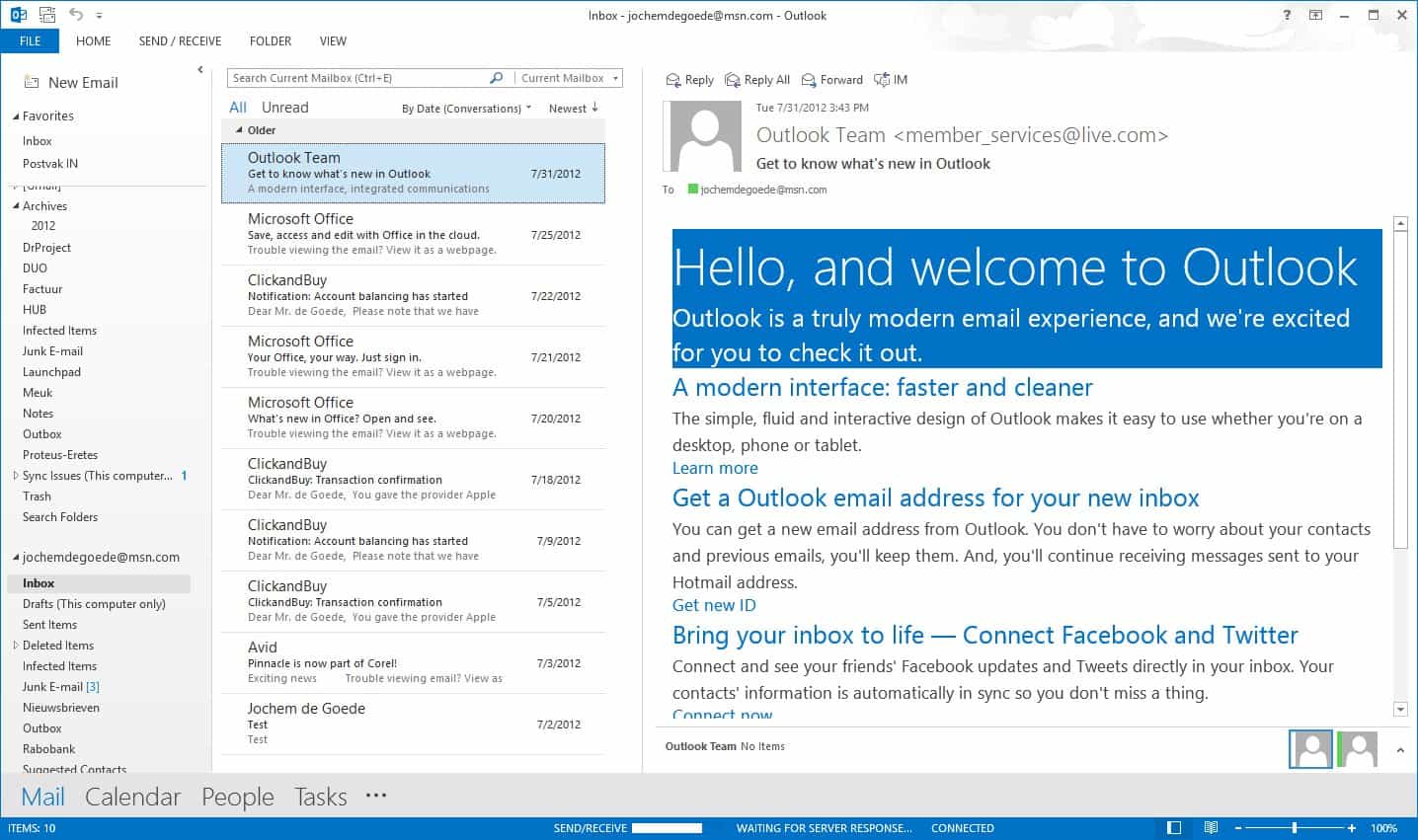Viewport: 1418px width, 840px height.
Task: Select the 2012 archive folder
Action: pyautogui.click(x=43, y=226)
